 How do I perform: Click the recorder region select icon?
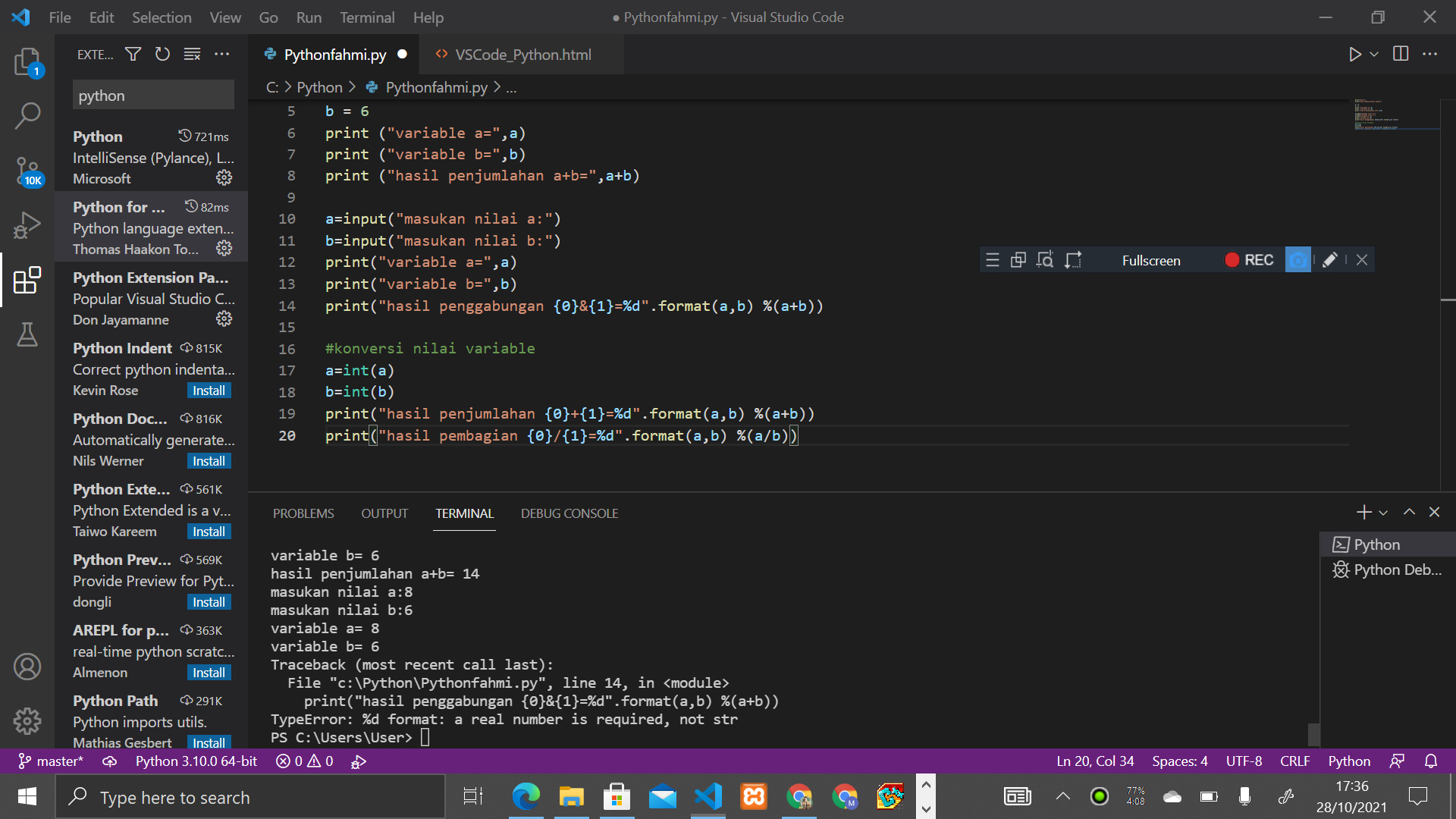[x=1072, y=260]
